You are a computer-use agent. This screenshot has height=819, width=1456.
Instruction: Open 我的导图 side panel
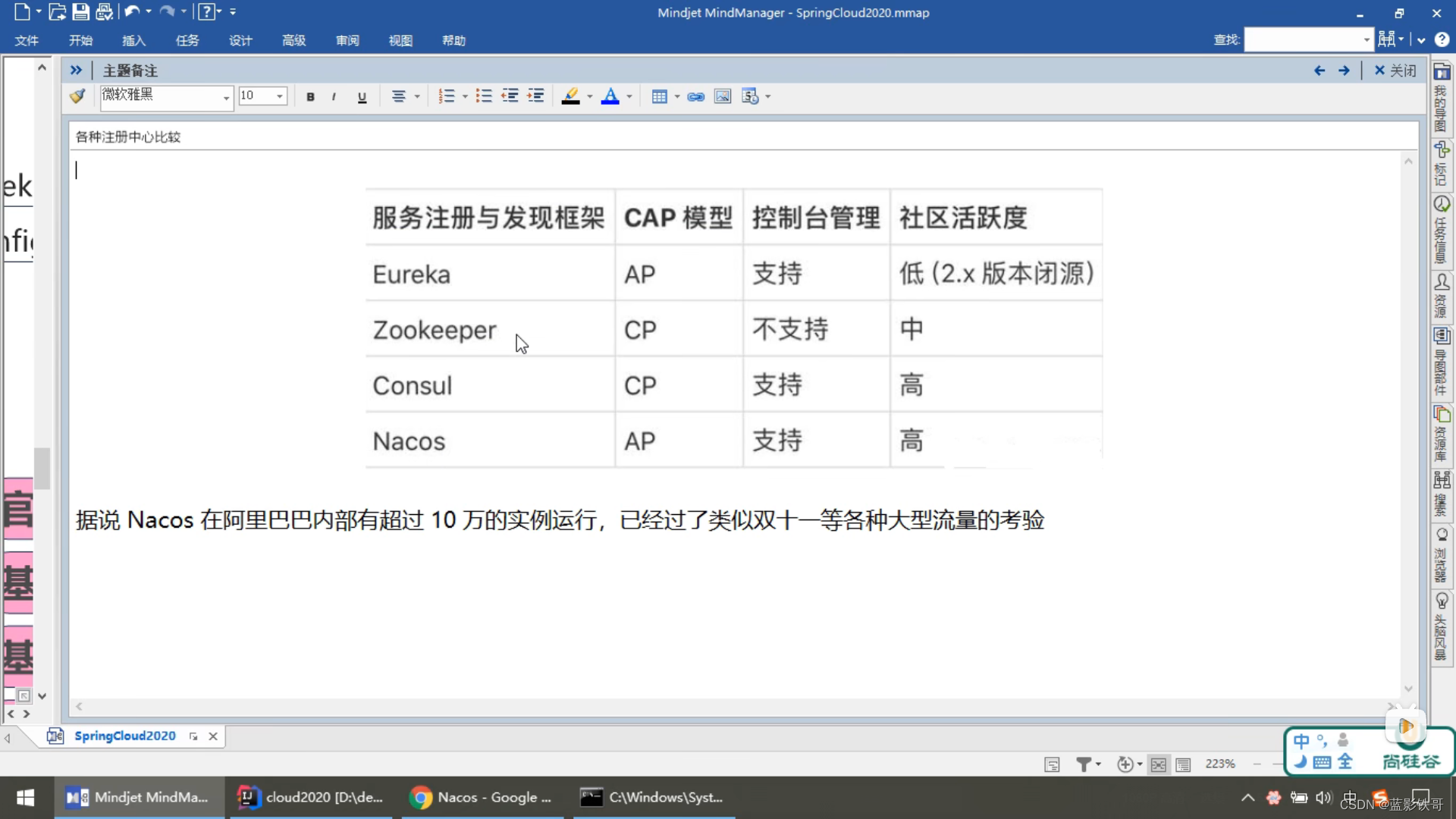tap(1441, 97)
